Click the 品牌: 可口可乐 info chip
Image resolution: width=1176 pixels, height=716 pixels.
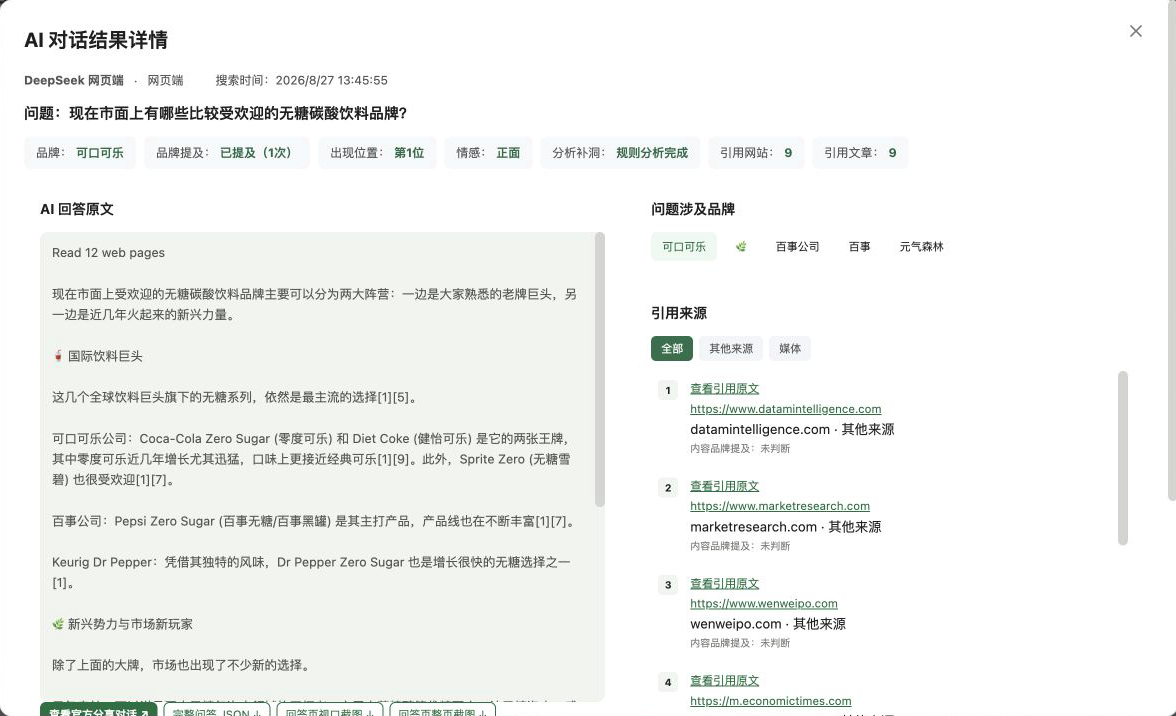pos(80,153)
